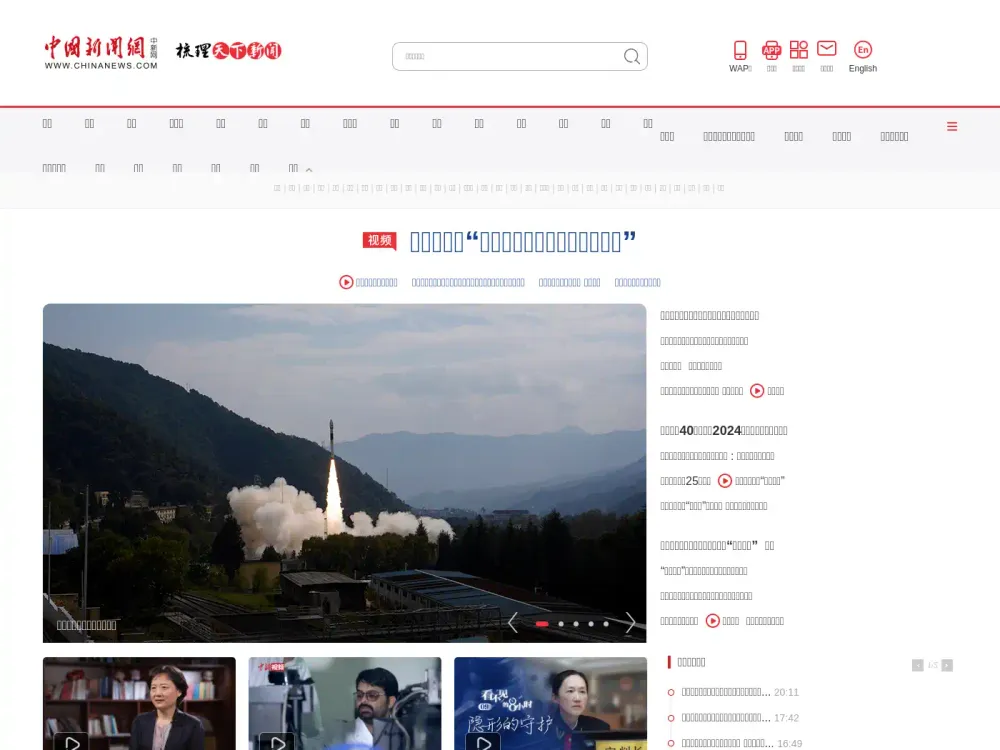Click the first radio bullet in the hot video list

pyautogui.click(x=671, y=692)
